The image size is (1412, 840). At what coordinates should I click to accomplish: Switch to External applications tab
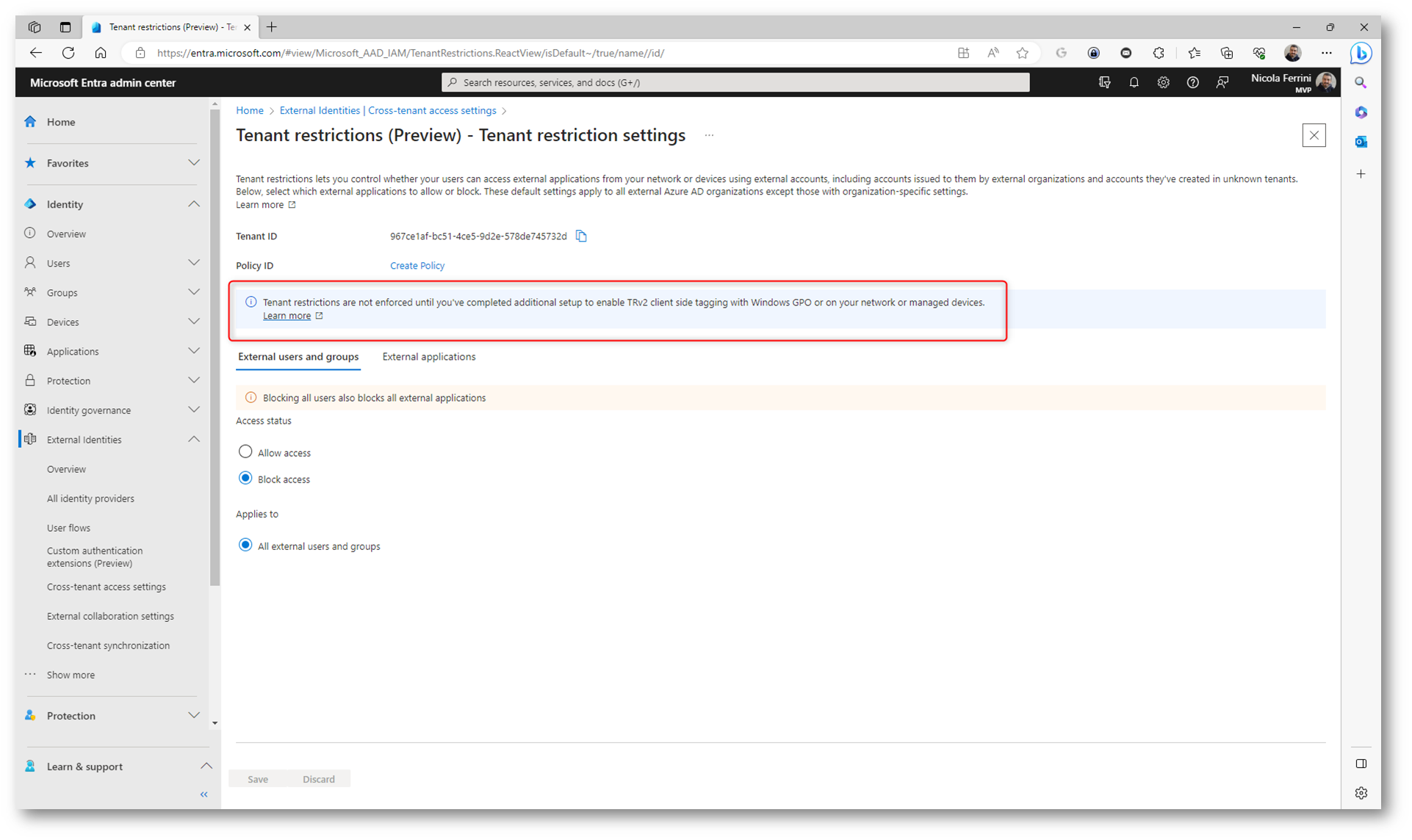tap(428, 357)
